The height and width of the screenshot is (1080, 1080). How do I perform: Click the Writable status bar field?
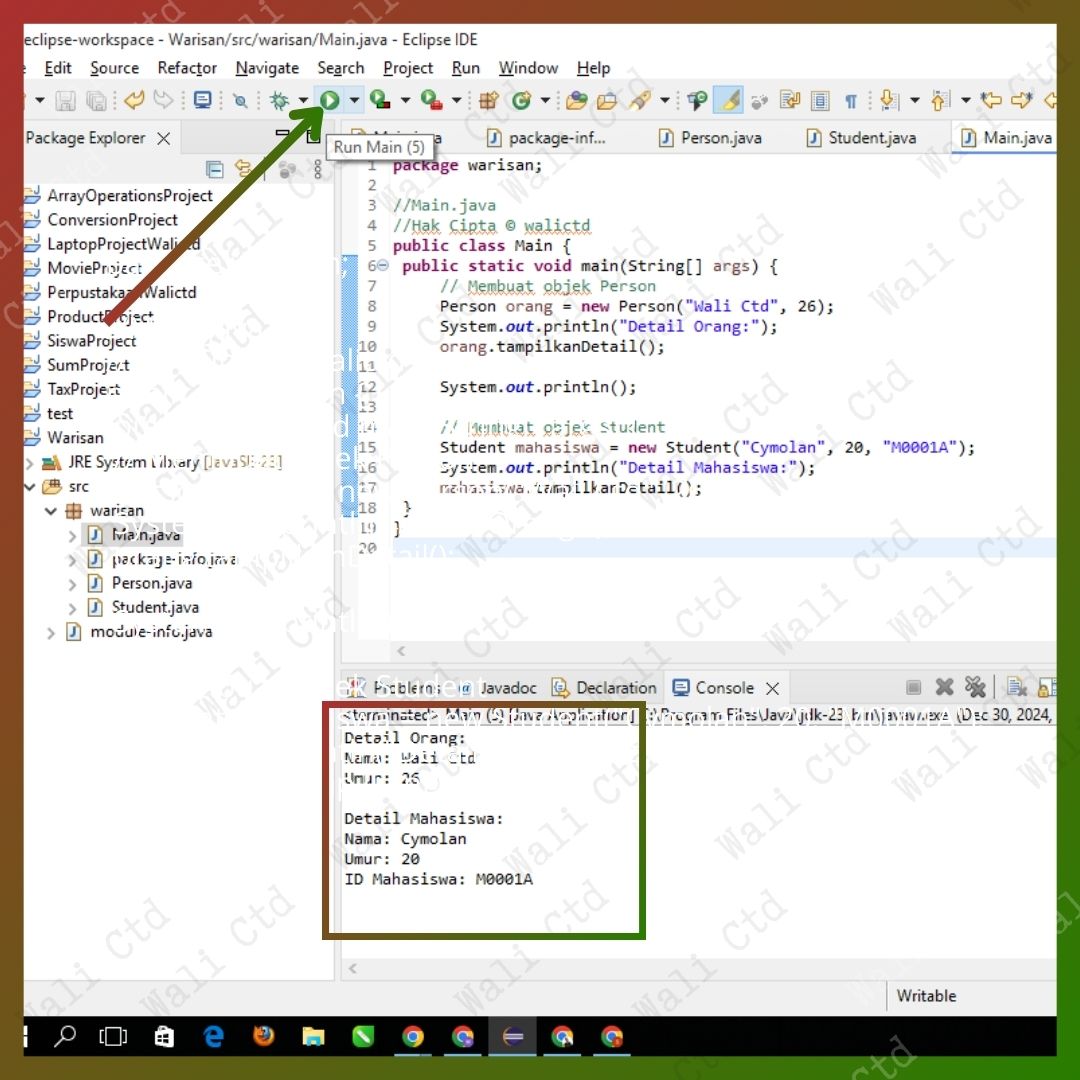926,995
